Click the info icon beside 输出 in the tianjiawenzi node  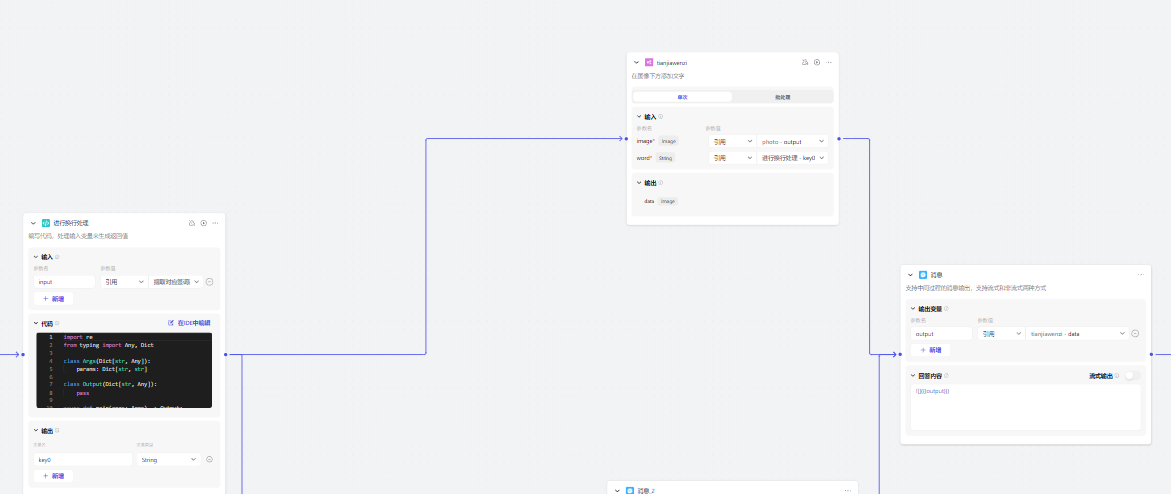660,182
